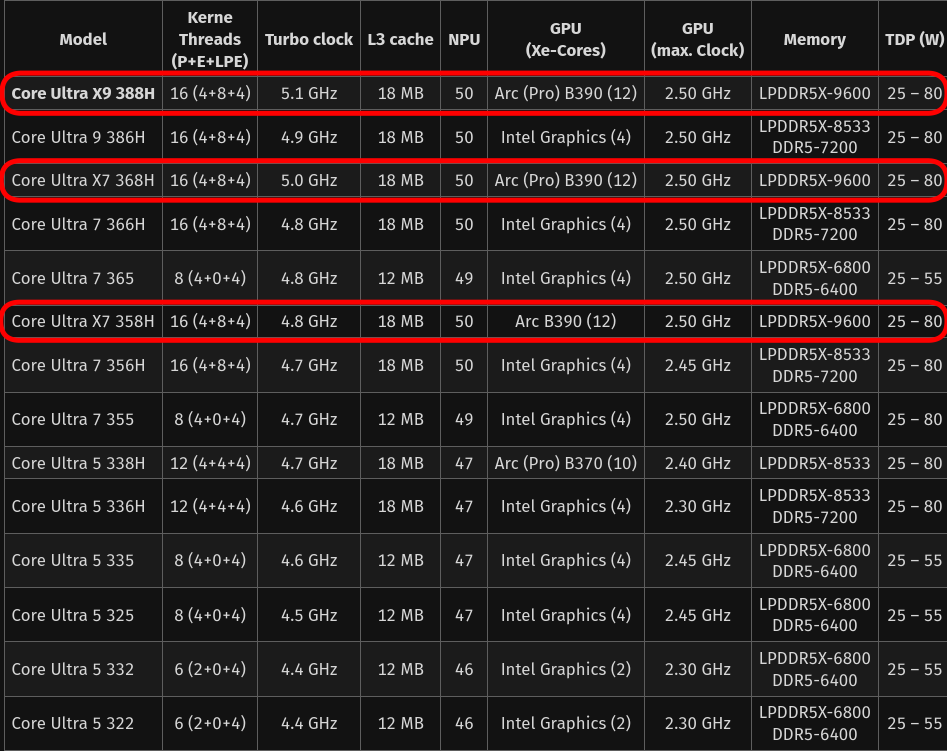Select the Kerne Threads (P+E+LPE) header
947x751 pixels.
pyautogui.click(x=210, y=39)
